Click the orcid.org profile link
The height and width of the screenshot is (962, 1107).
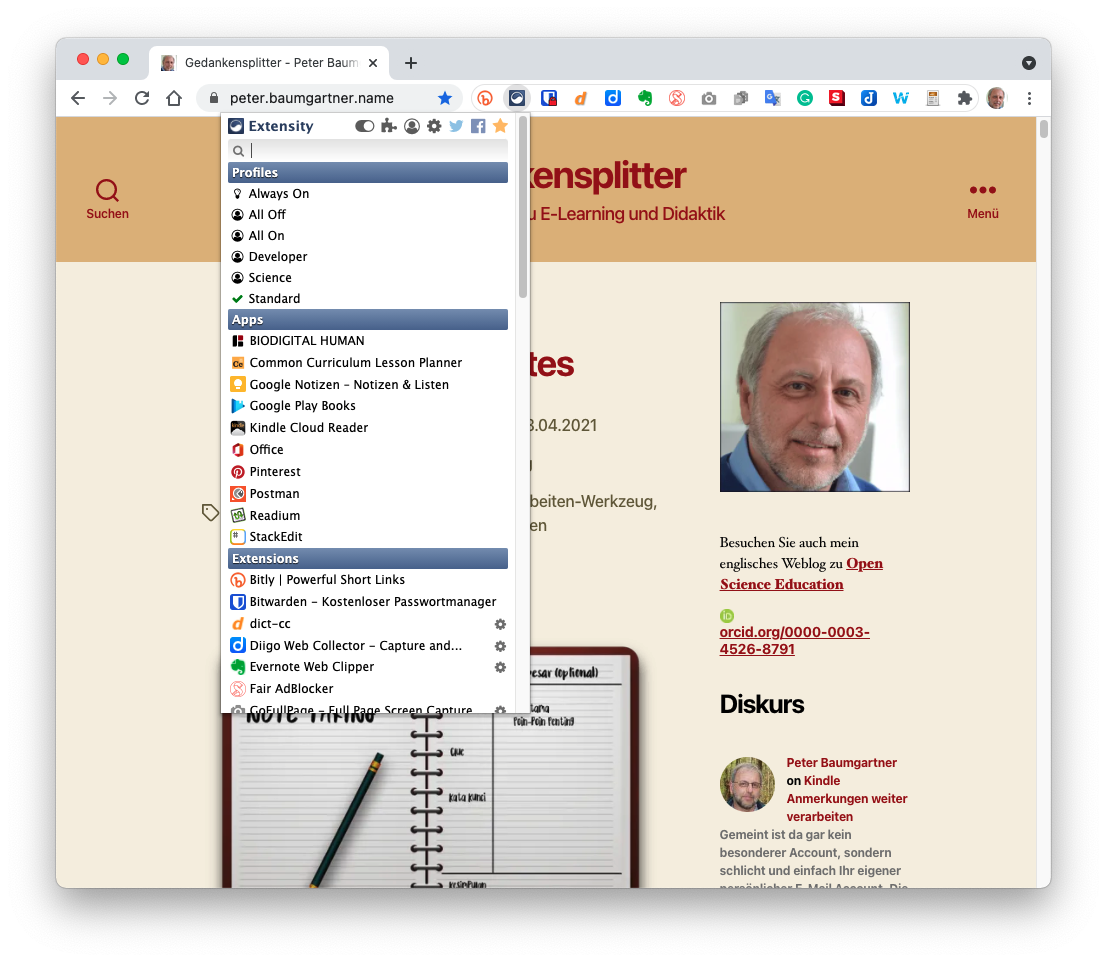tap(794, 640)
